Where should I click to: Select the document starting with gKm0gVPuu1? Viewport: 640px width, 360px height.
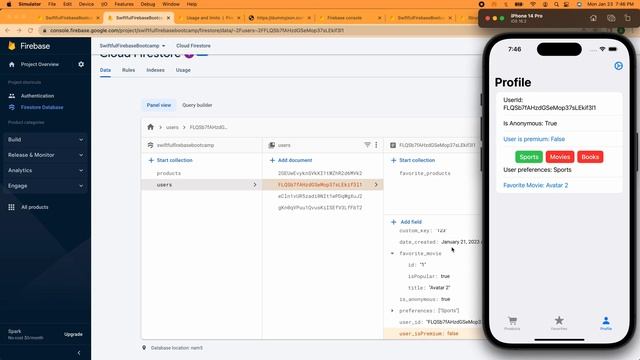pos(320,208)
